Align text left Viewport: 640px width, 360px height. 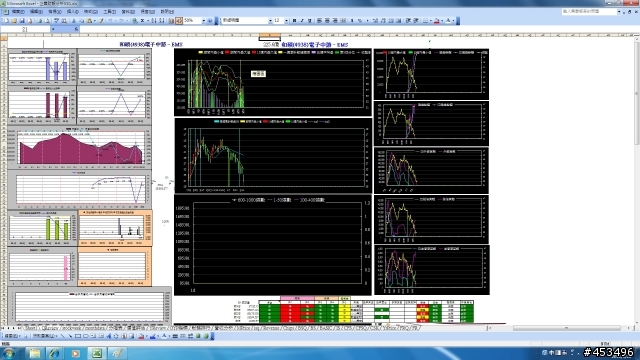pos(319,20)
